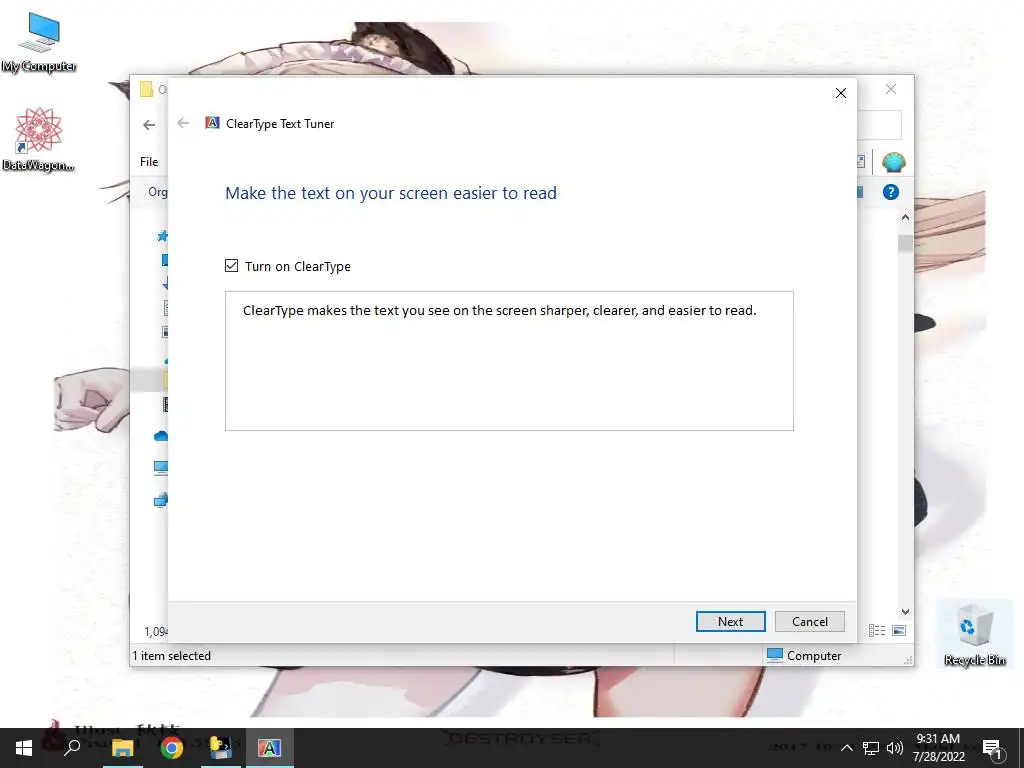Close the background Explorer window

click(891, 89)
